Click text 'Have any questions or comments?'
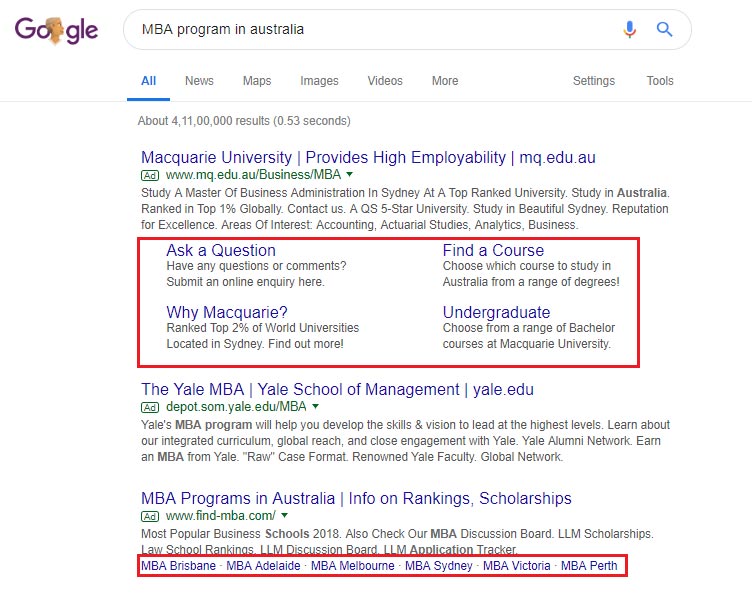 (256, 266)
